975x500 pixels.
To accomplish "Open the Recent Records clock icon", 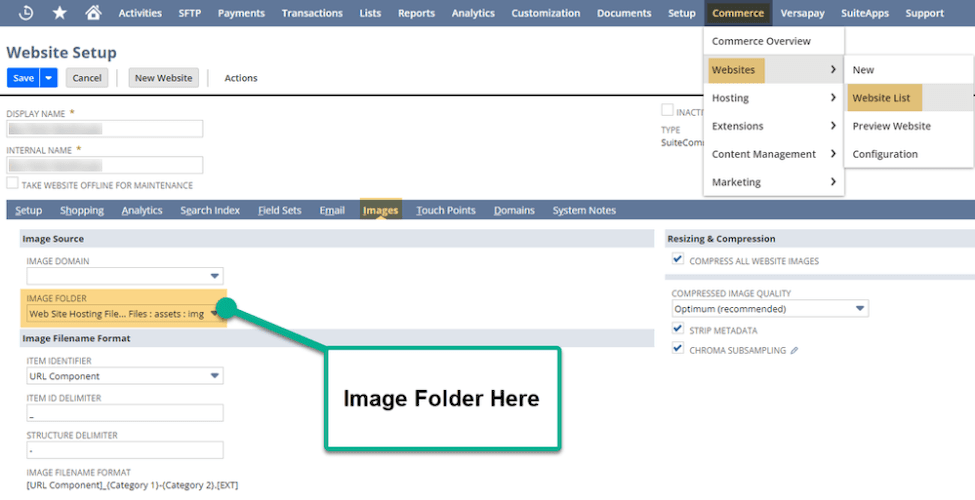I will click(x=26, y=12).
